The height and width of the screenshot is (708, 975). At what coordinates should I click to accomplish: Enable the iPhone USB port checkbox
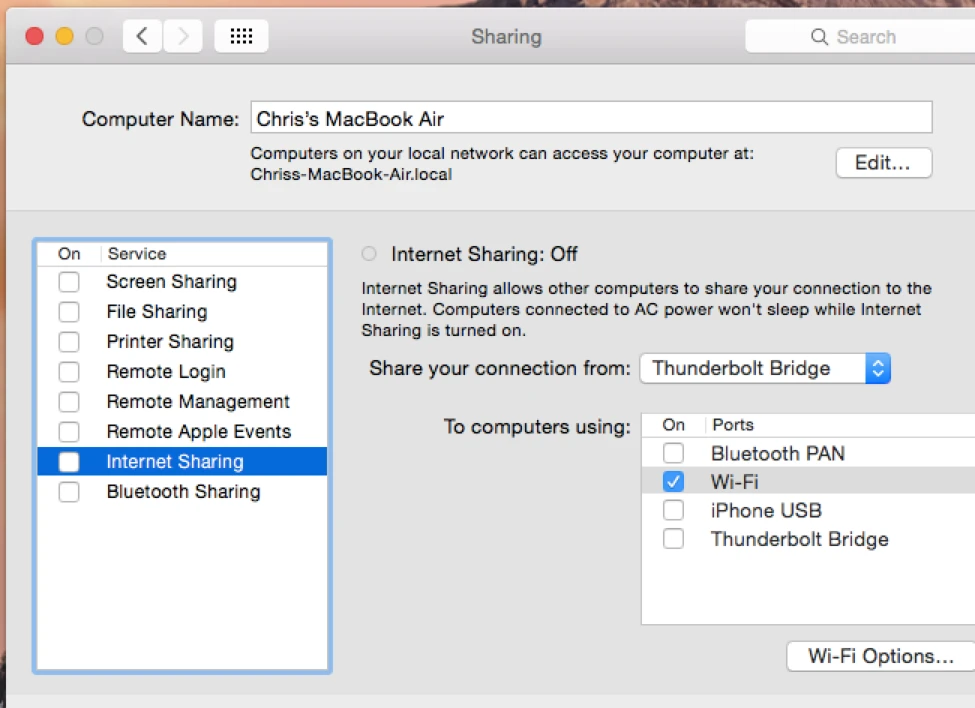(674, 511)
